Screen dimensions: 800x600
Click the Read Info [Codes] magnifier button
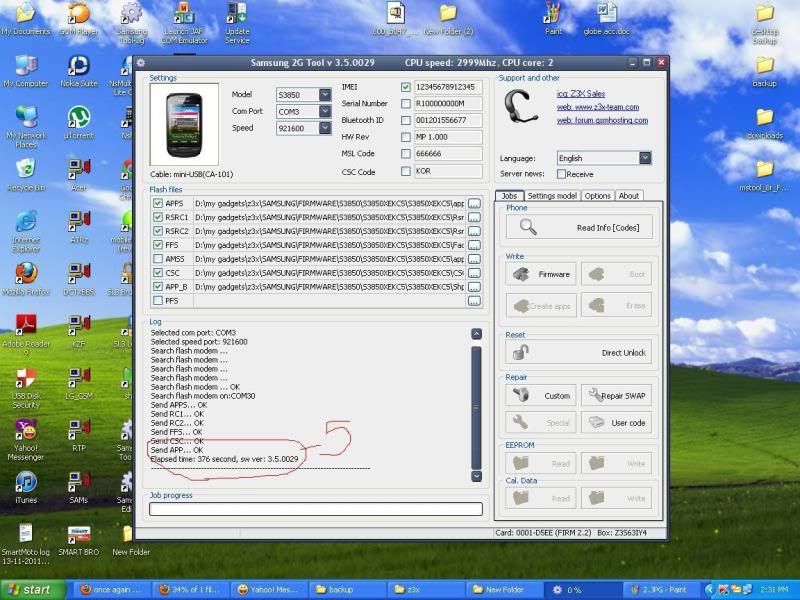click(x=579, y=227)
